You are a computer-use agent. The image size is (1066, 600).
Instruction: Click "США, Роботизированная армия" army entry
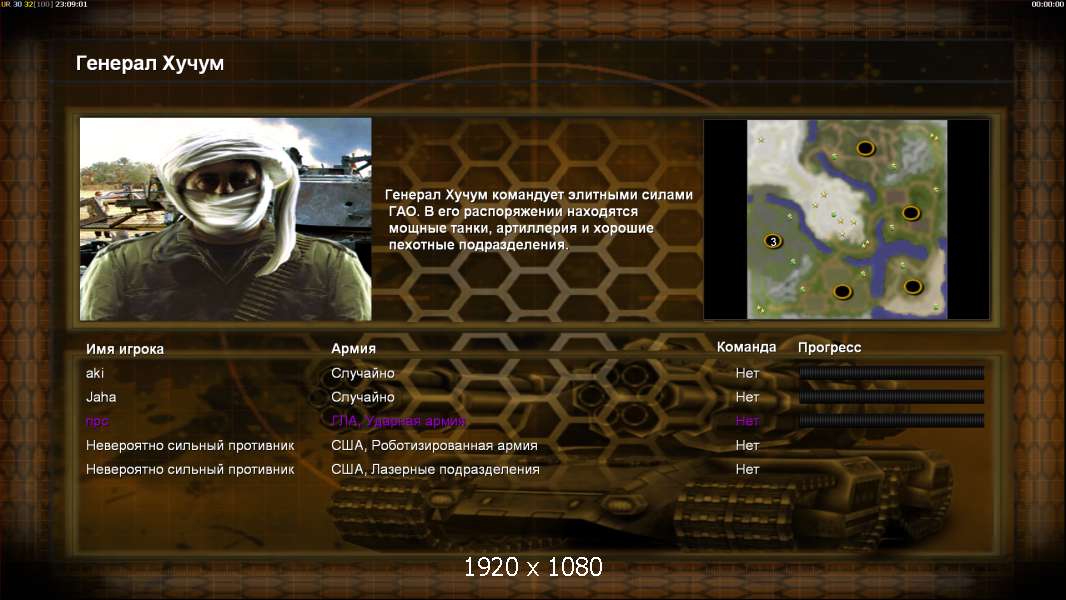pos(434,446)
